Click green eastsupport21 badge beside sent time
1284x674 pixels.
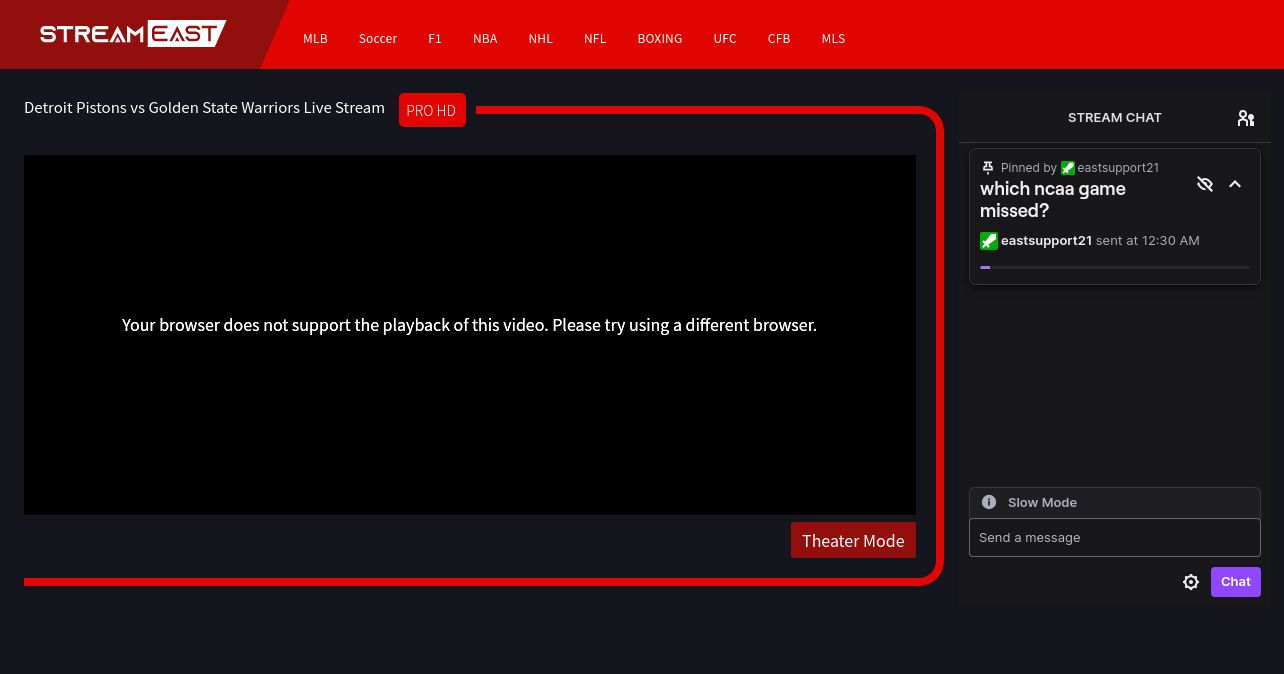(x=988, y=241)
